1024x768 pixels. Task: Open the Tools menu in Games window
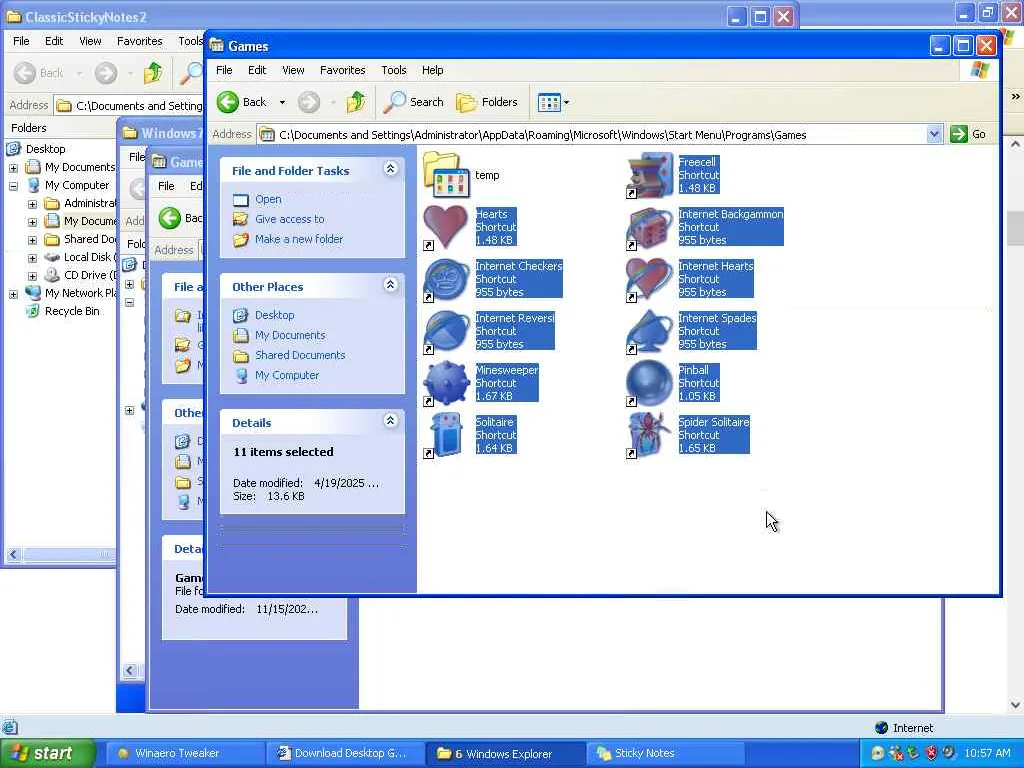pyautogui.click(x=394, y=70)
